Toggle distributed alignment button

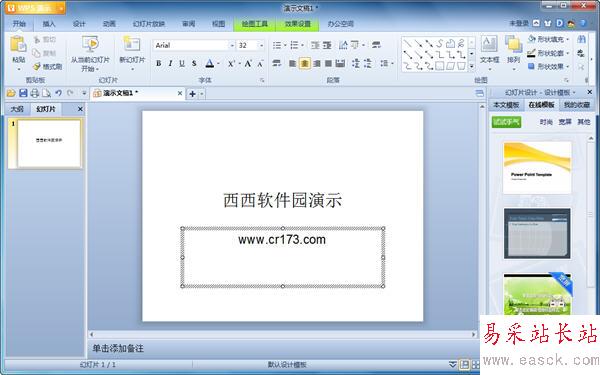coord(340,64)
